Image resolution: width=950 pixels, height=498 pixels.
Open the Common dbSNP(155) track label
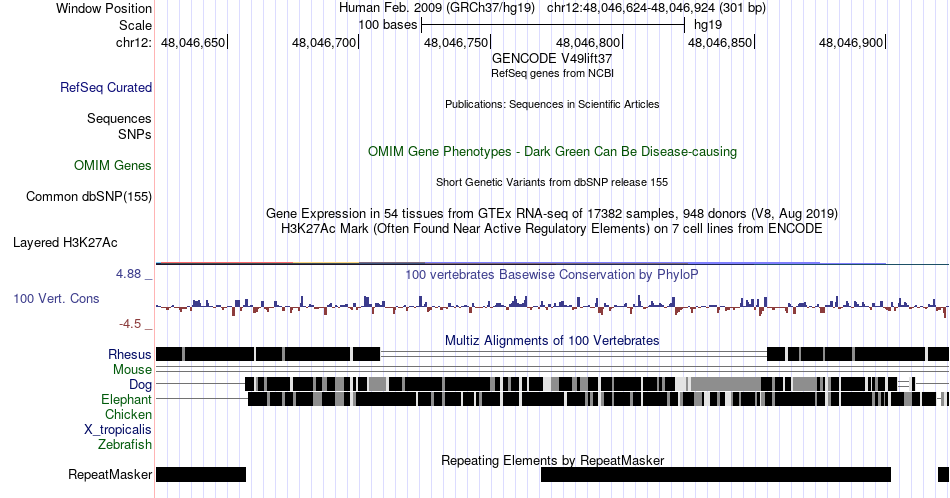click(x=89, y=196)
